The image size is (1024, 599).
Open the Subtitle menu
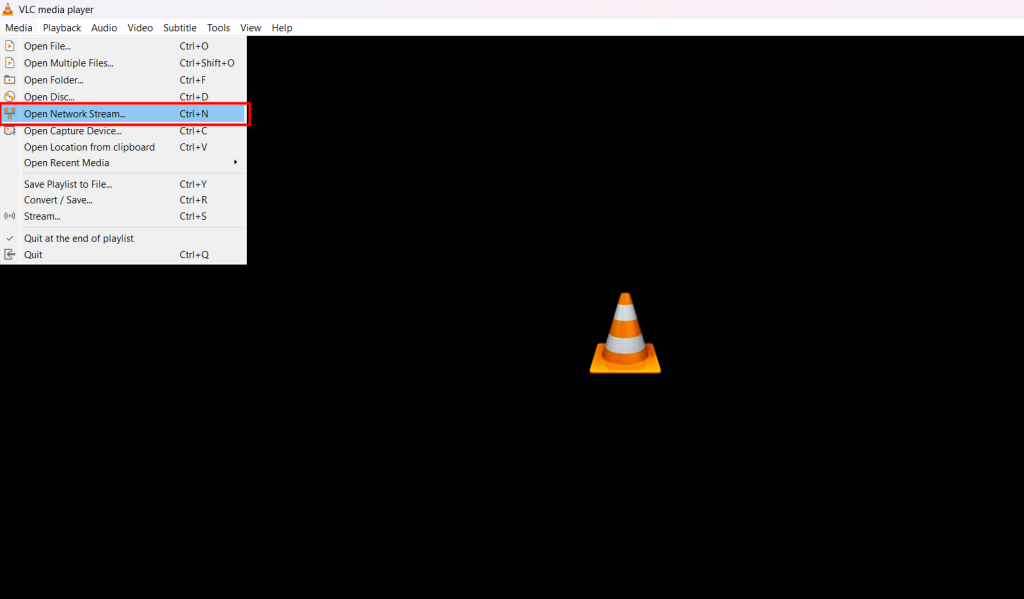coord(180,28)
